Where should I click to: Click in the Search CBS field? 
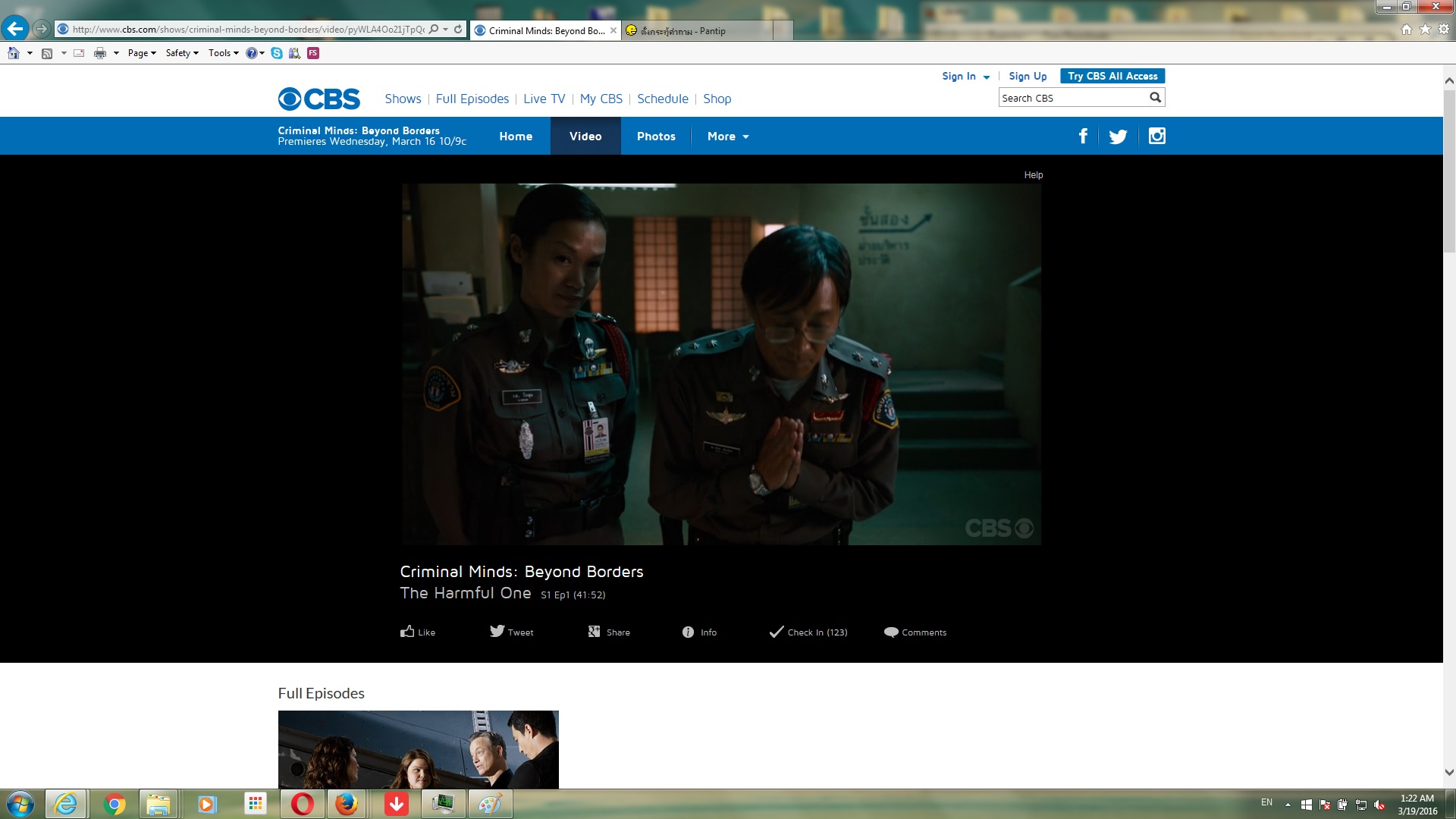[1072, 98]
